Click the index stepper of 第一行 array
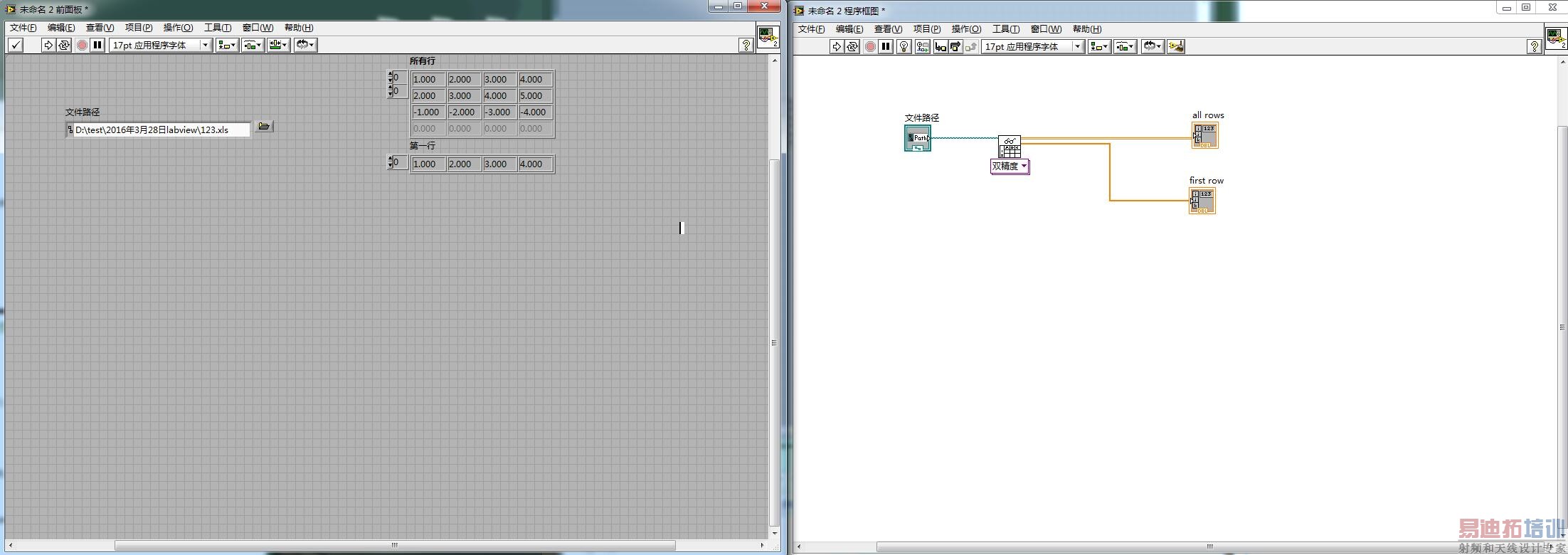Image resolution: width=1568 pixels, height=555 pixels. coord(391,162)
